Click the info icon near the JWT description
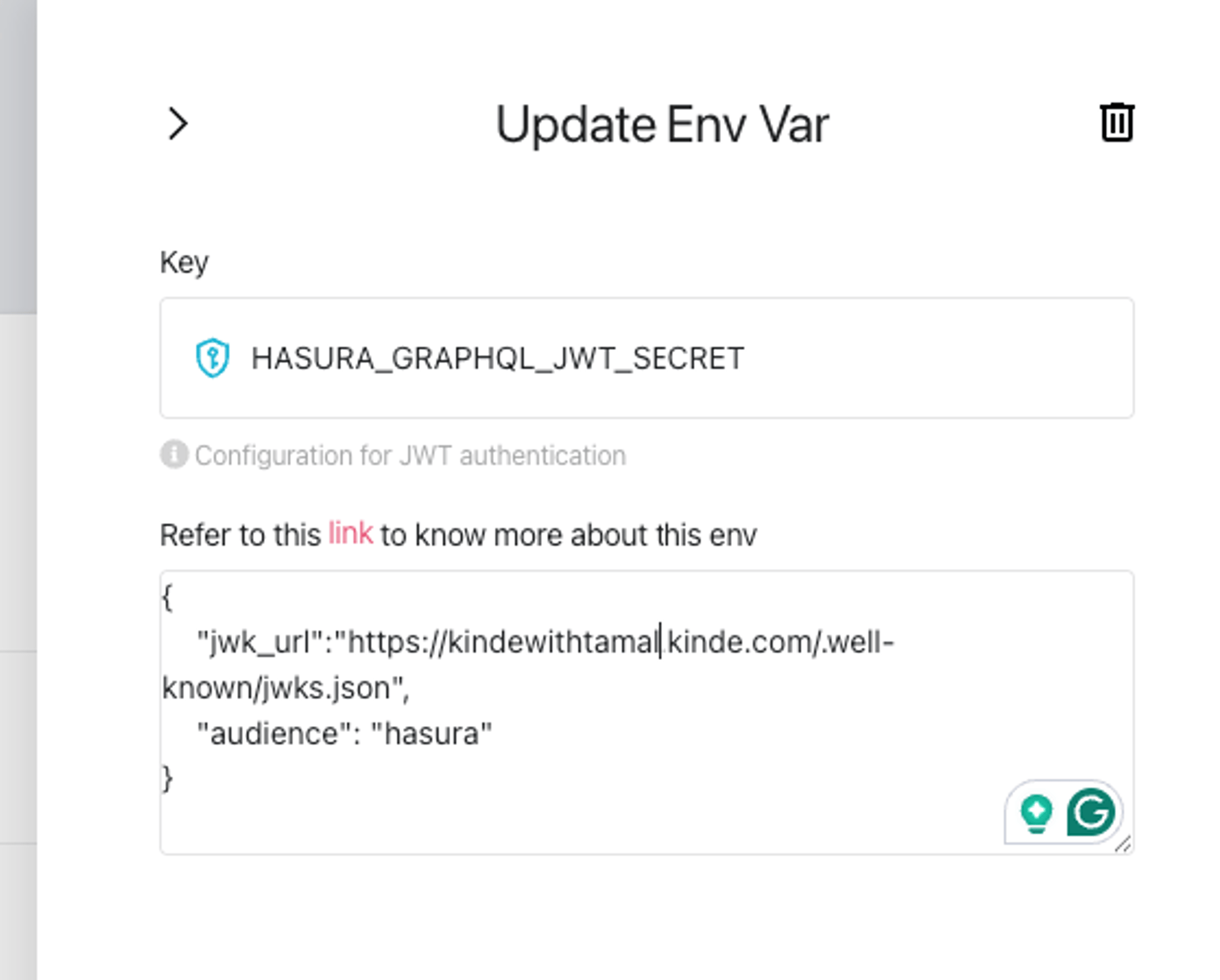This screenshot has height=980, width=1220. pyautogui.click(x=173, y=454)
